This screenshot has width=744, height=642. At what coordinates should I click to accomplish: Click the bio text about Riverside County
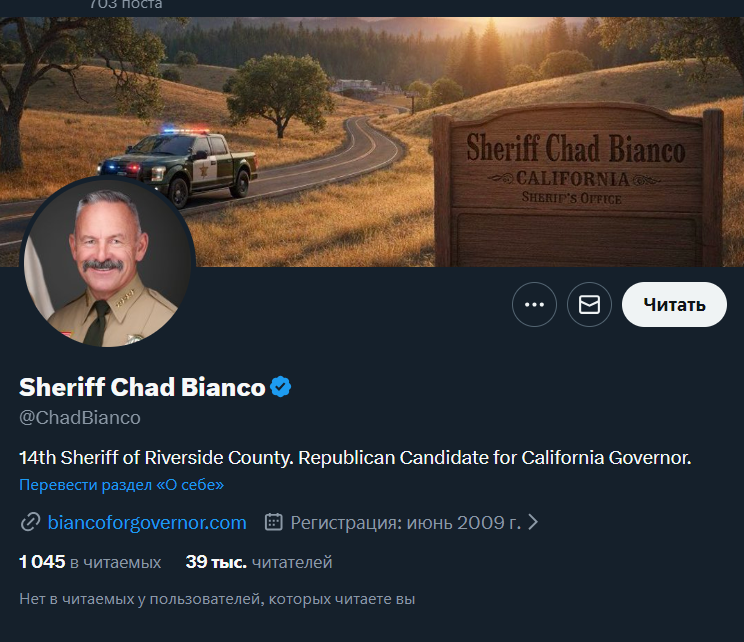355,457
